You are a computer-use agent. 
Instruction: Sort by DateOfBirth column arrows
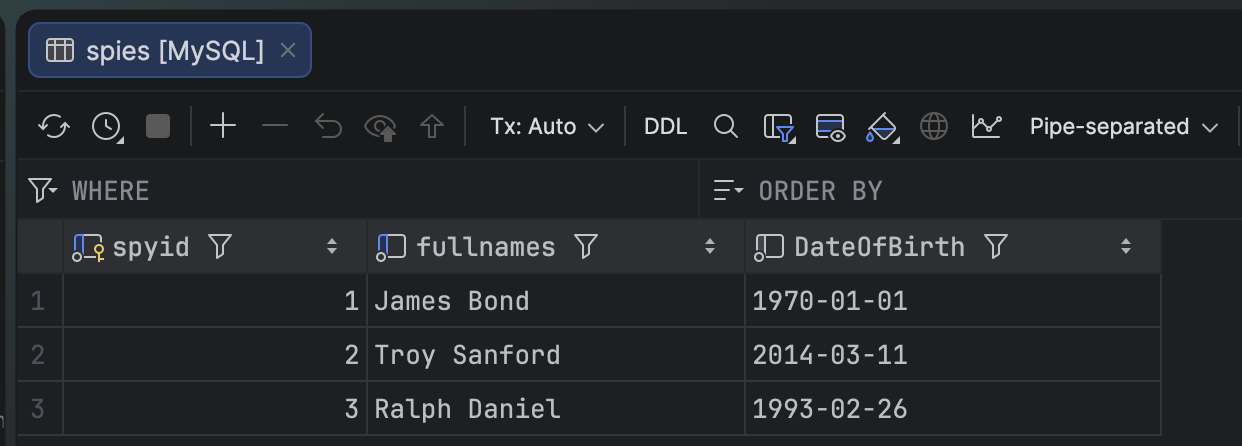tap(1126, 247)
